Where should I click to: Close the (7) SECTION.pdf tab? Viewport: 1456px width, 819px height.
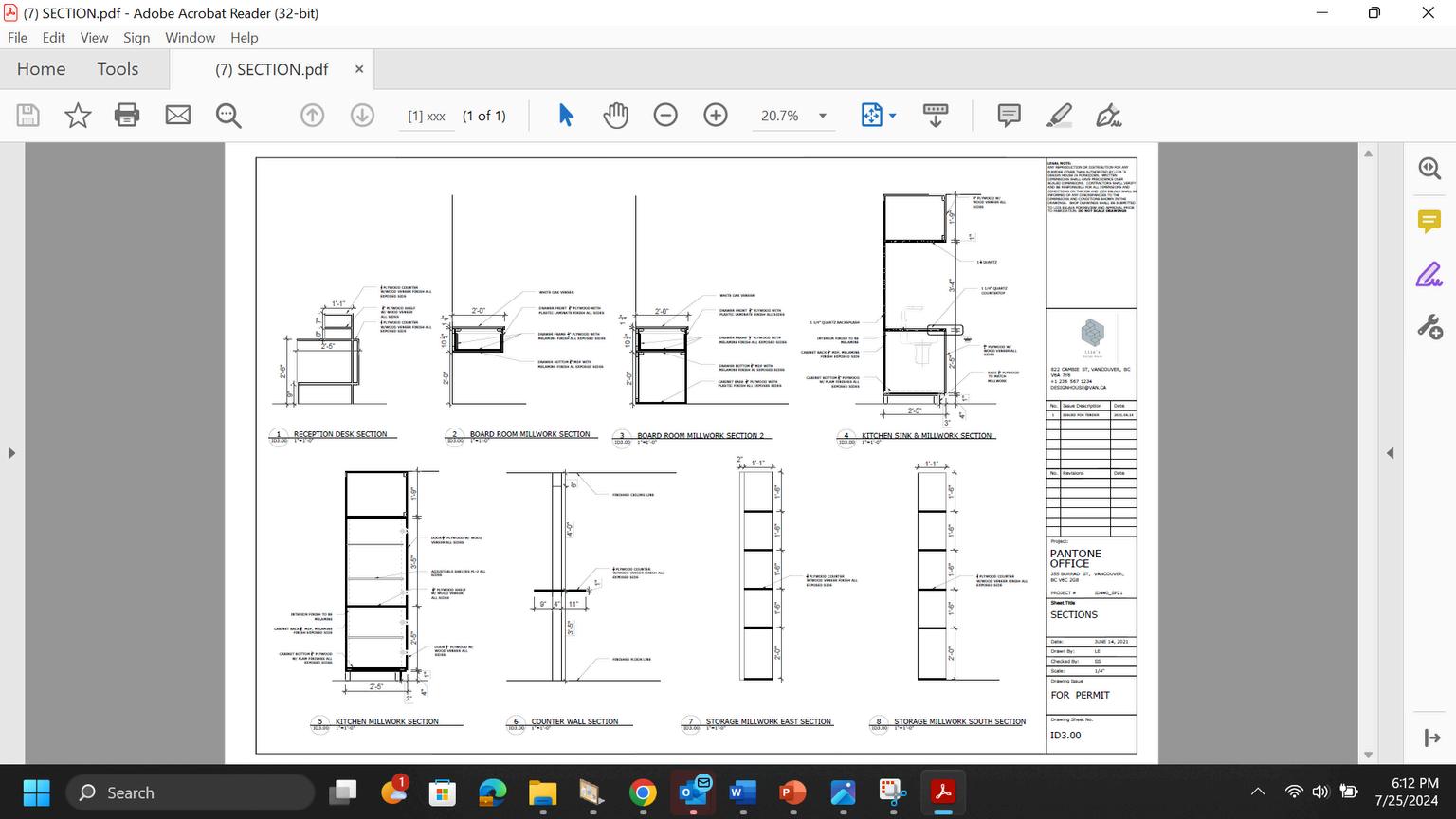pyautogui.click(x=359, y=69)
